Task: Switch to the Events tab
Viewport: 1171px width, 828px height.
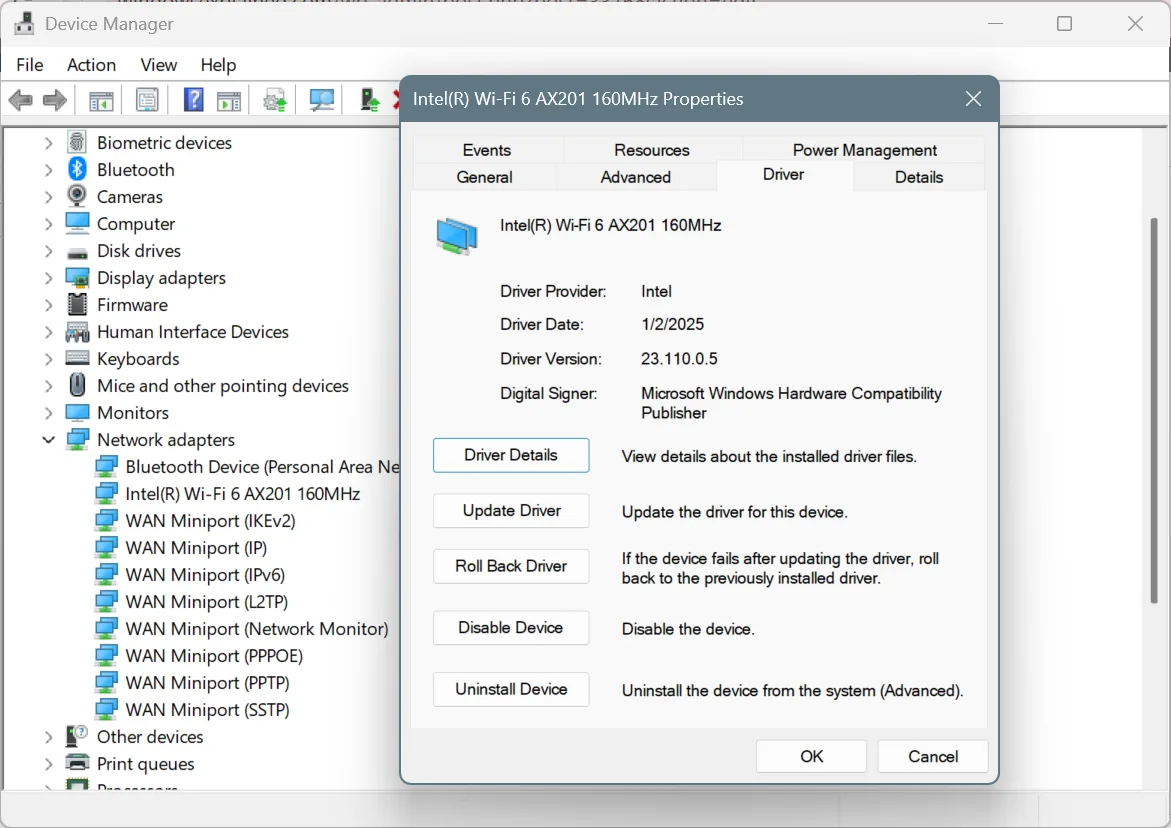Action: [487, 149]
